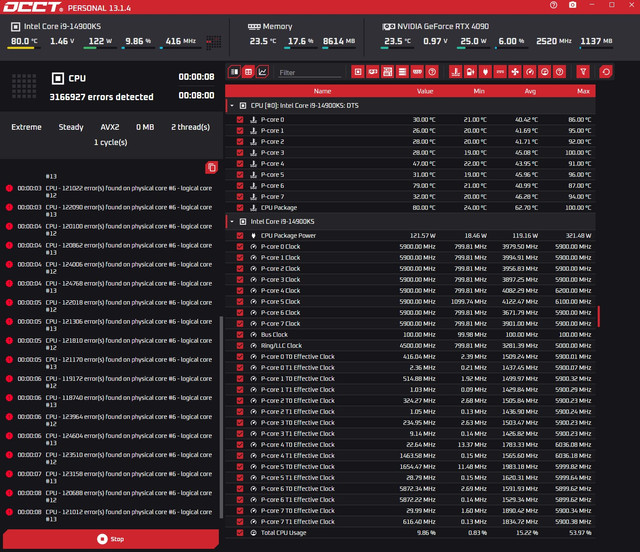Uncheck the CPU Package Power checkbox
Viewport: 640px width, 552px height.
click(x=240, y=236)
